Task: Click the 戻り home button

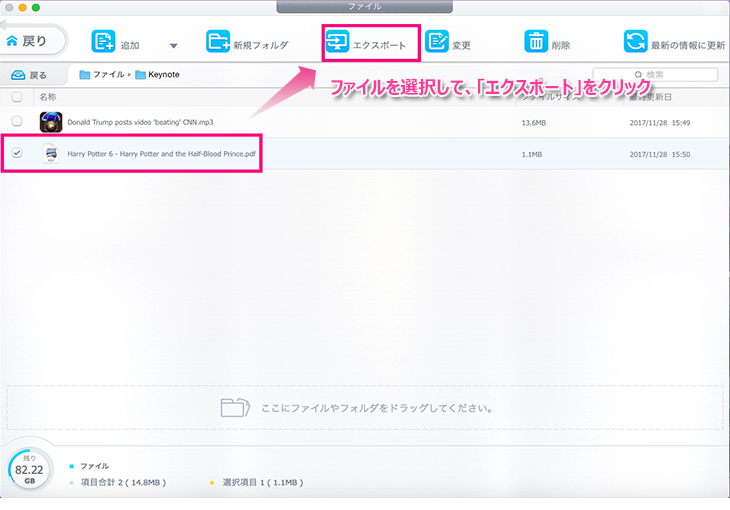Action: [32, 41]
